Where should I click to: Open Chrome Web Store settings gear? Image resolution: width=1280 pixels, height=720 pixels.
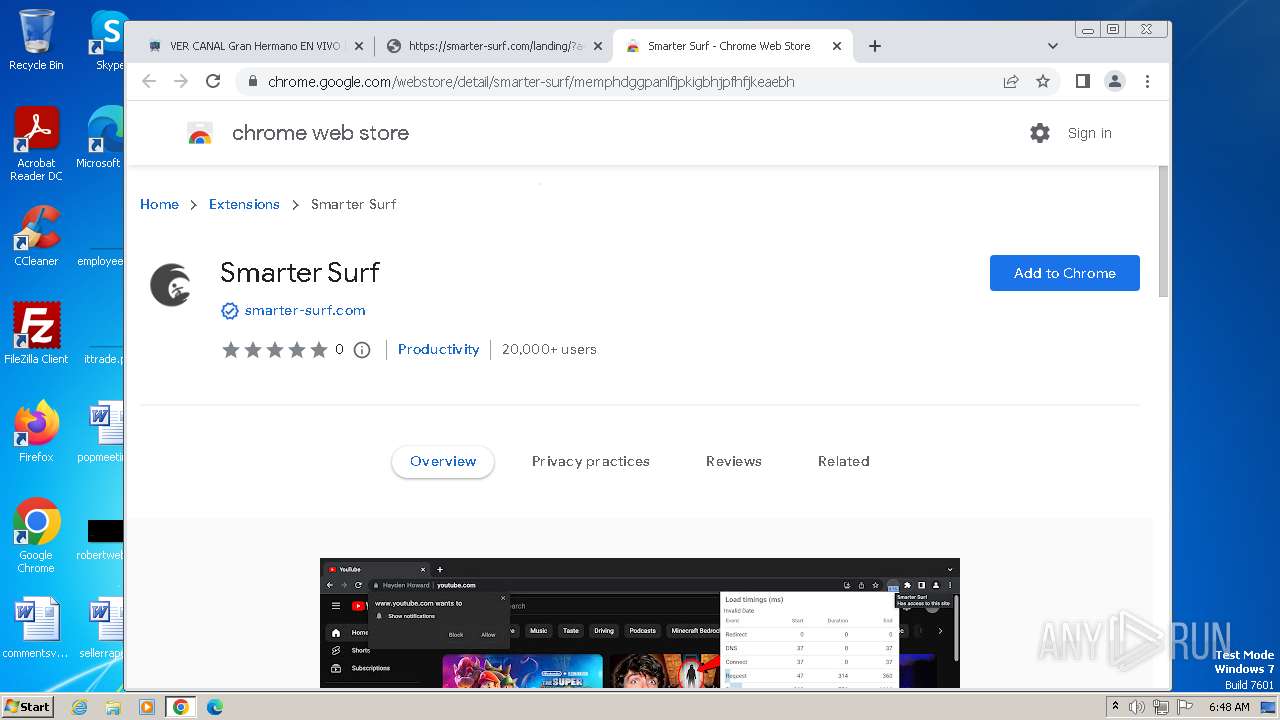pyautogui.click(x=1040, y=133)
